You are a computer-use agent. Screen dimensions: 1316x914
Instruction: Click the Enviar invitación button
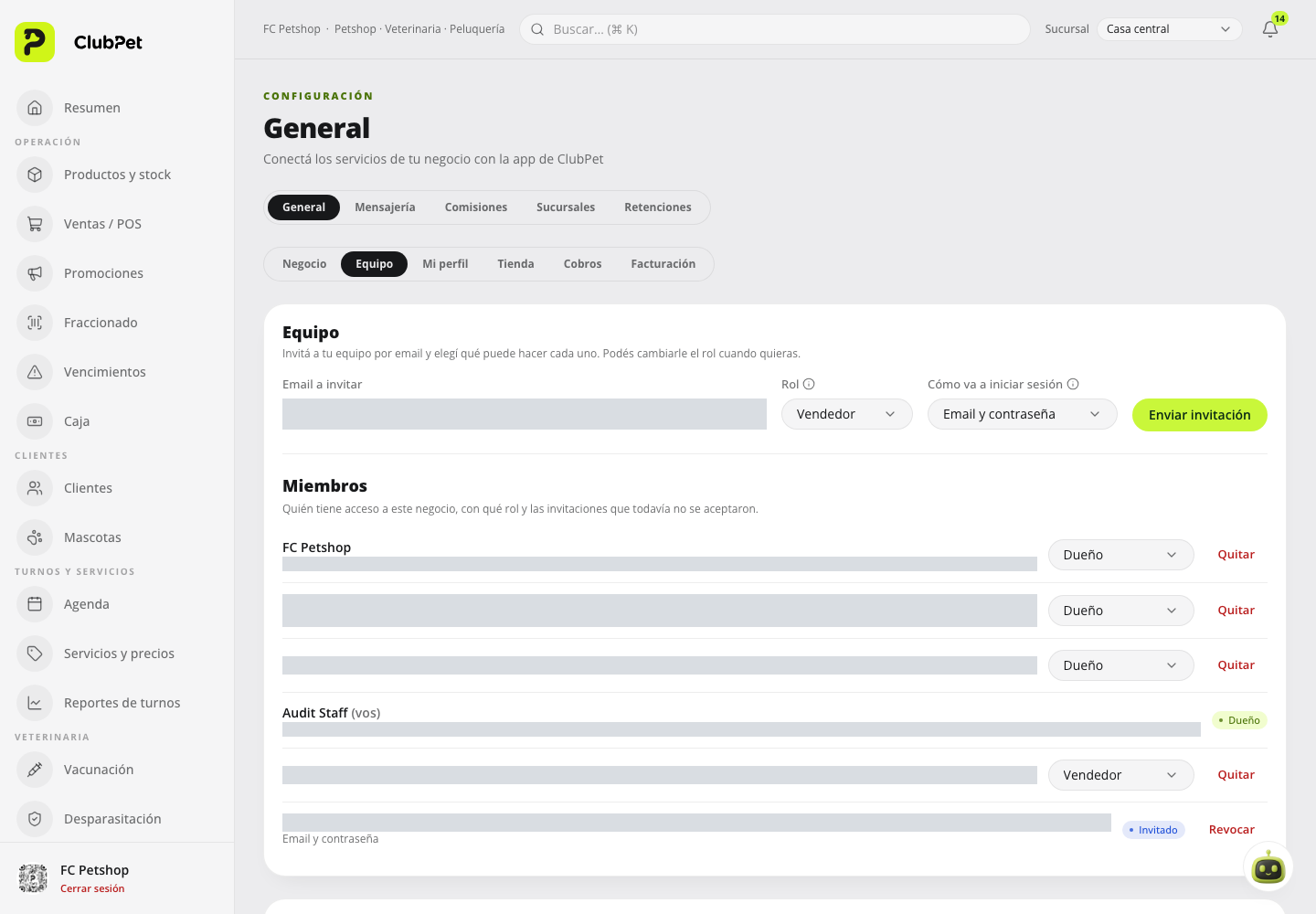coord(1199,415)
